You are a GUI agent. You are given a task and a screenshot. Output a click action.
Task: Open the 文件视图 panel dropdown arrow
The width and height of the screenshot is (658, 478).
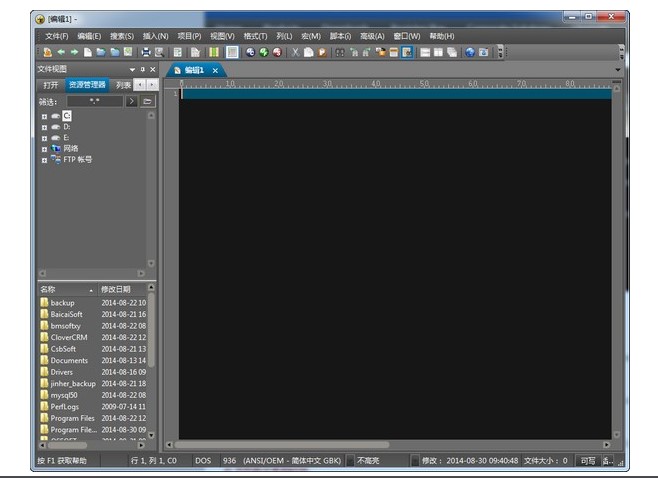click(132, 69)
